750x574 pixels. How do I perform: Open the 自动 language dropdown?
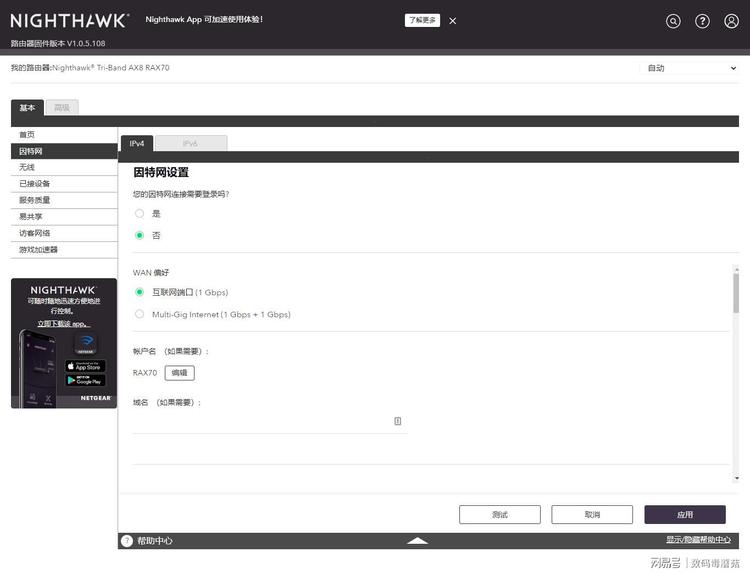click(691, 68)
